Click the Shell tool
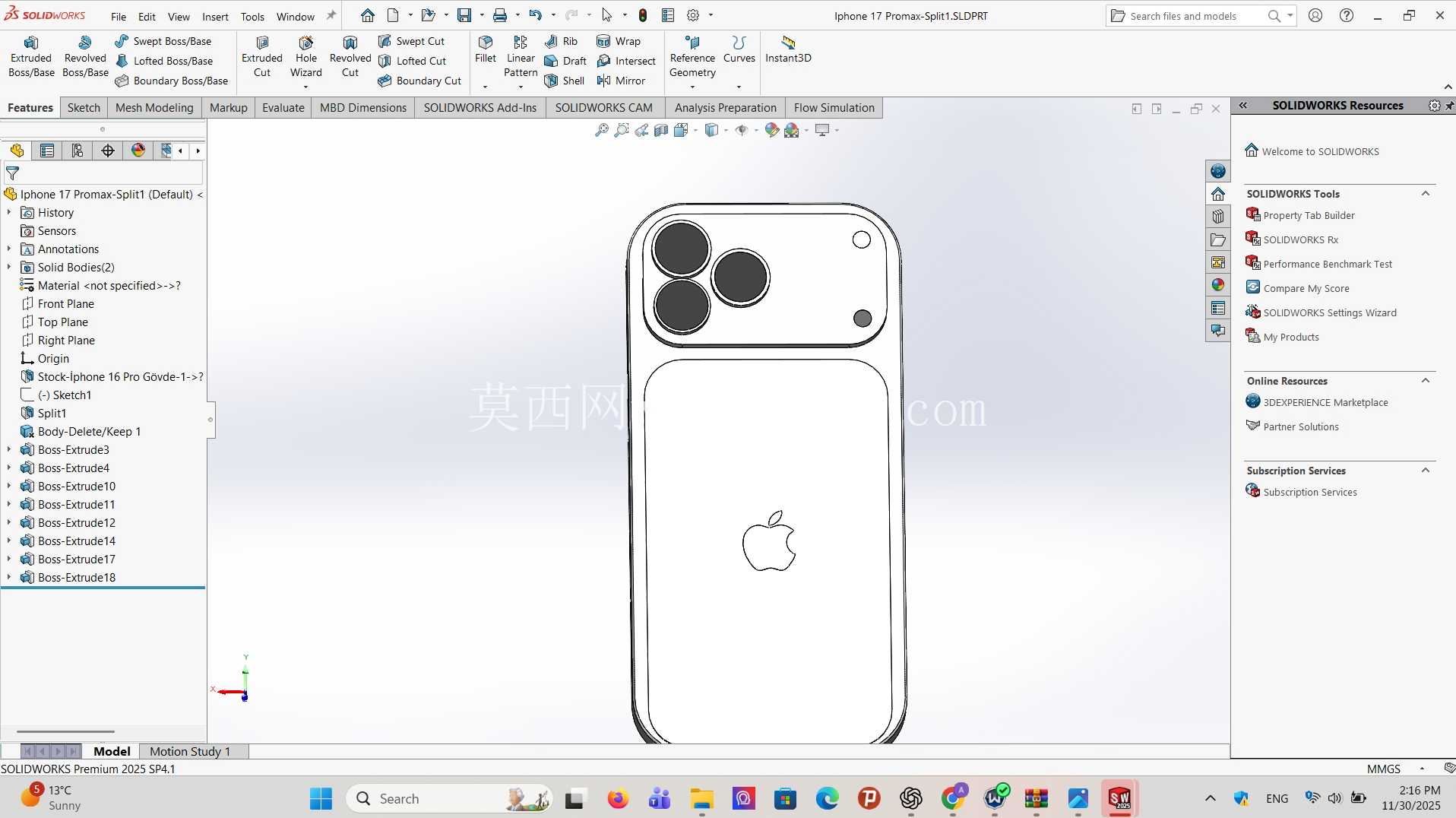The image size is (1456, 818). [x=564, y=81]
